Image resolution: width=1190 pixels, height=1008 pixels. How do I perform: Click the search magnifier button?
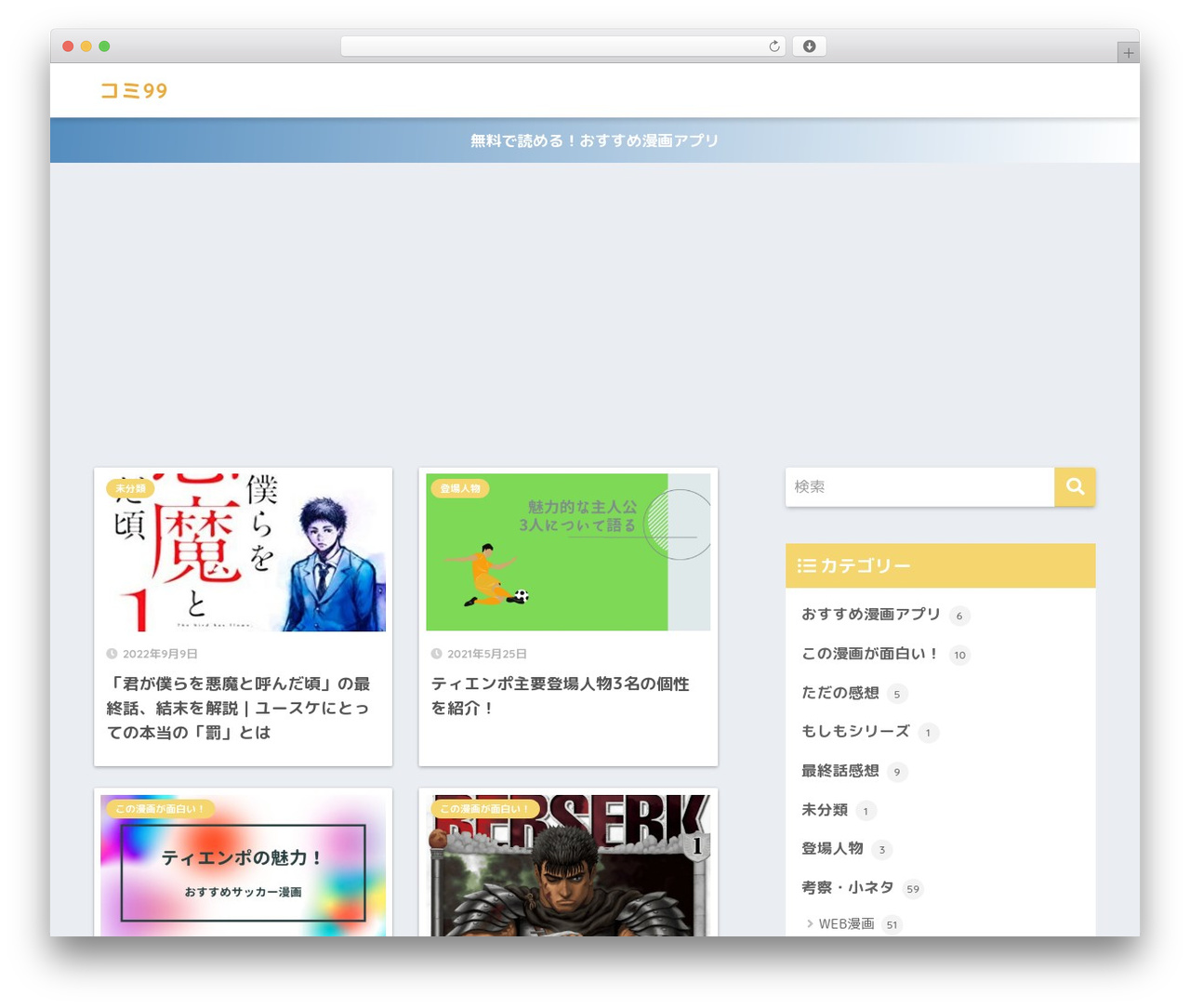pos(1075,486)
